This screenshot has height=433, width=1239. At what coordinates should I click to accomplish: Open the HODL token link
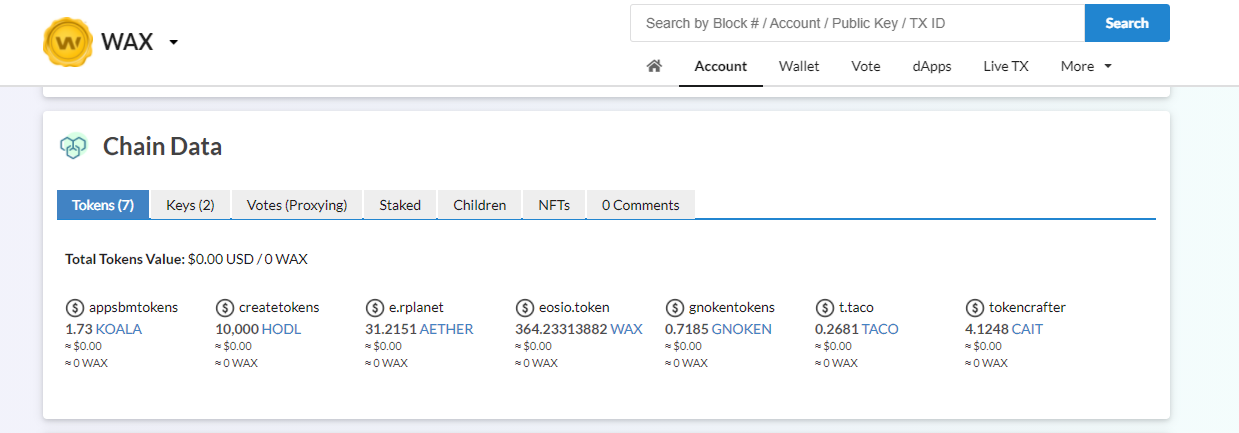281,329
